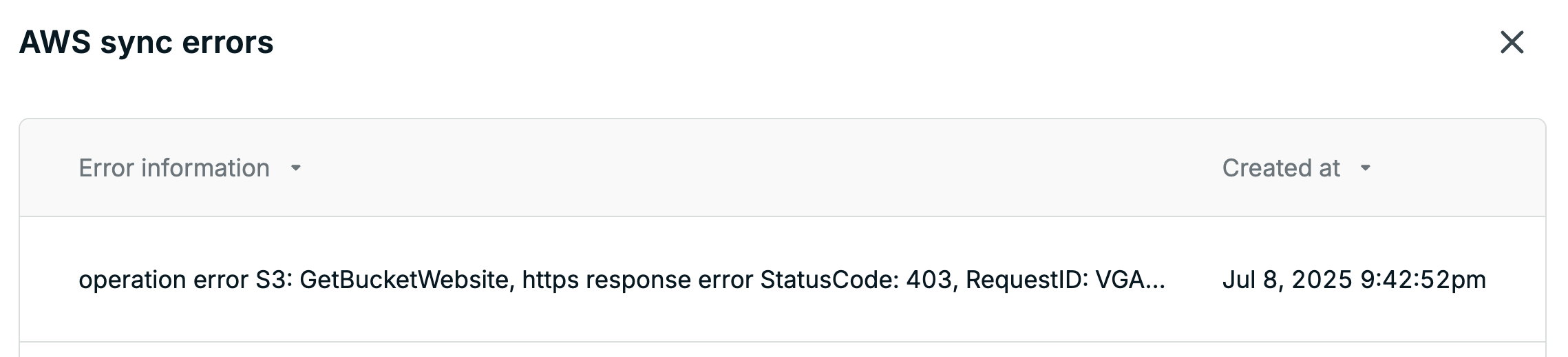The width and height of the screenshot is (1568, 357).
Task: Open the GetBucketWebsite 403 error row
Action: [x=783, y=279]
